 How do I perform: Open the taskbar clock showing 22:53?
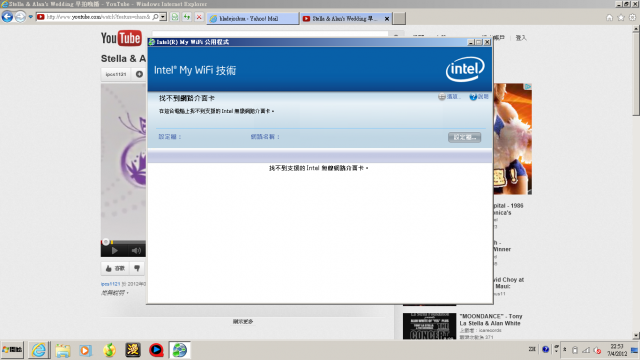click(617, 350)
